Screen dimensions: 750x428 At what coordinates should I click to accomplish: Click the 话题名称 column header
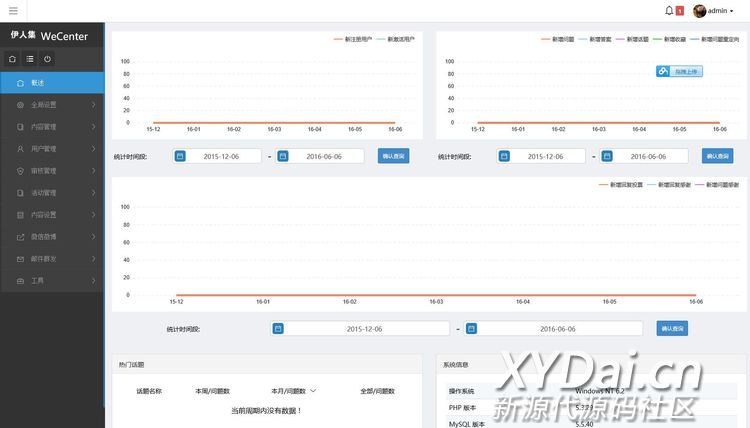pyautogui.click(x=149, y=391)
